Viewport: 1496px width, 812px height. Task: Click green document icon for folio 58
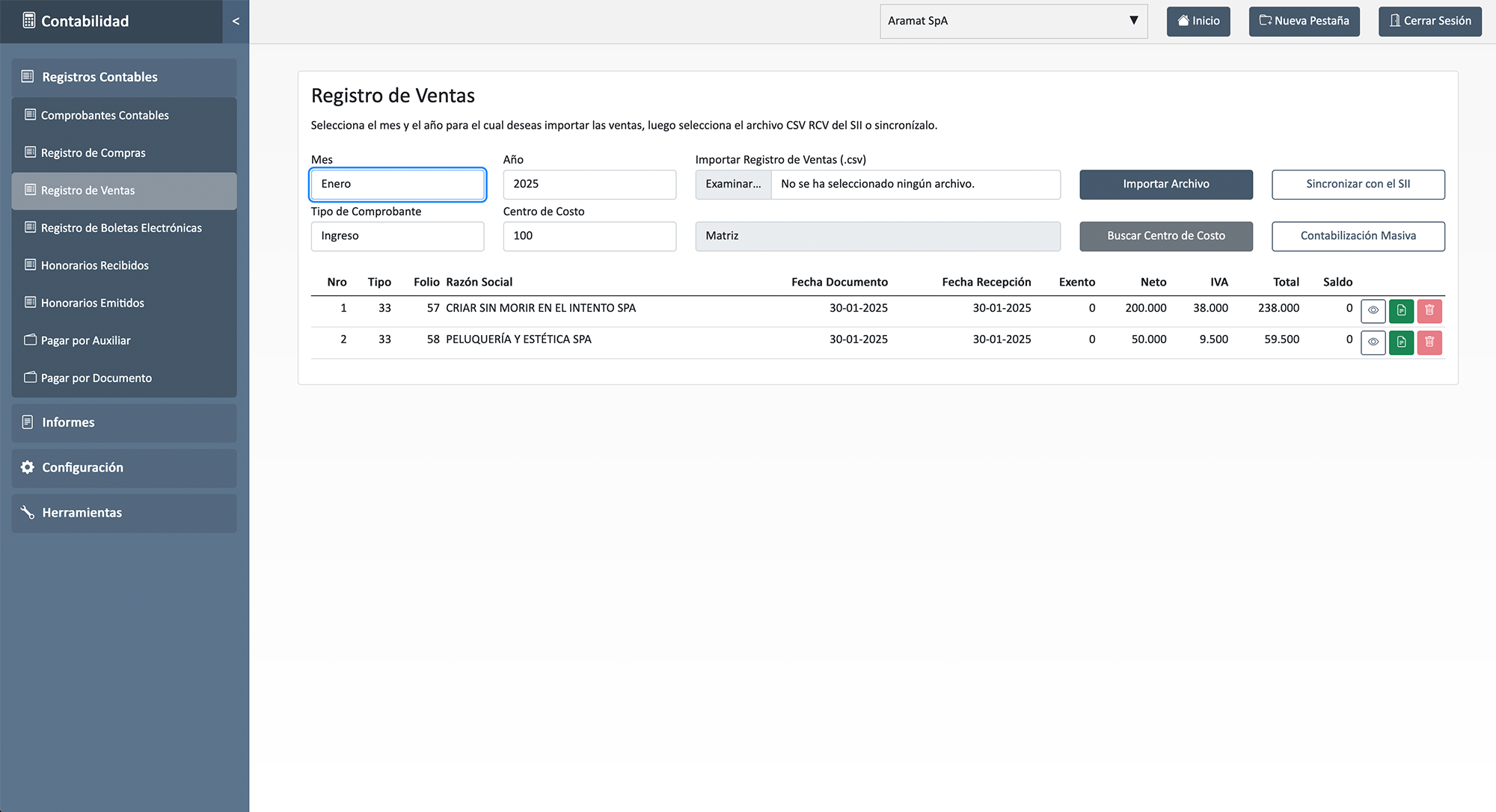click(x=1401, y=342)
